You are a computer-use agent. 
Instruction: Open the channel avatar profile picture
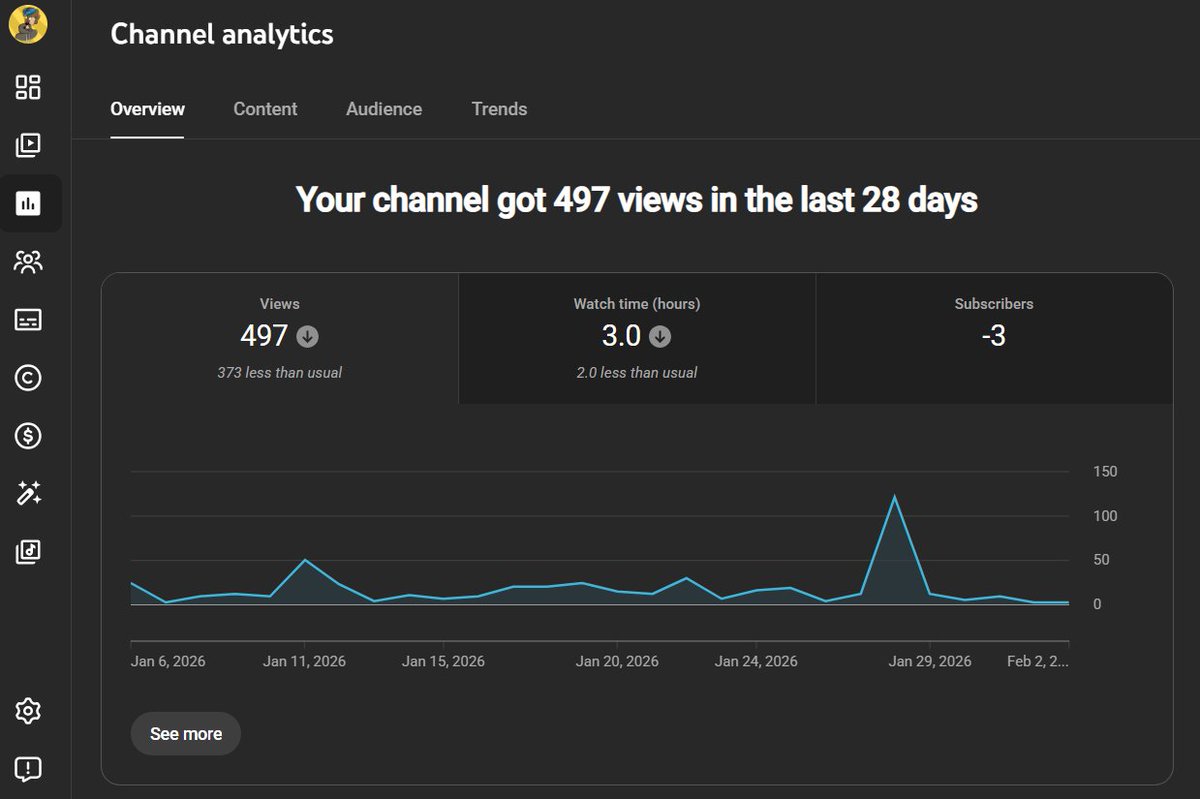pyautogui.click(x=28, y=24)
